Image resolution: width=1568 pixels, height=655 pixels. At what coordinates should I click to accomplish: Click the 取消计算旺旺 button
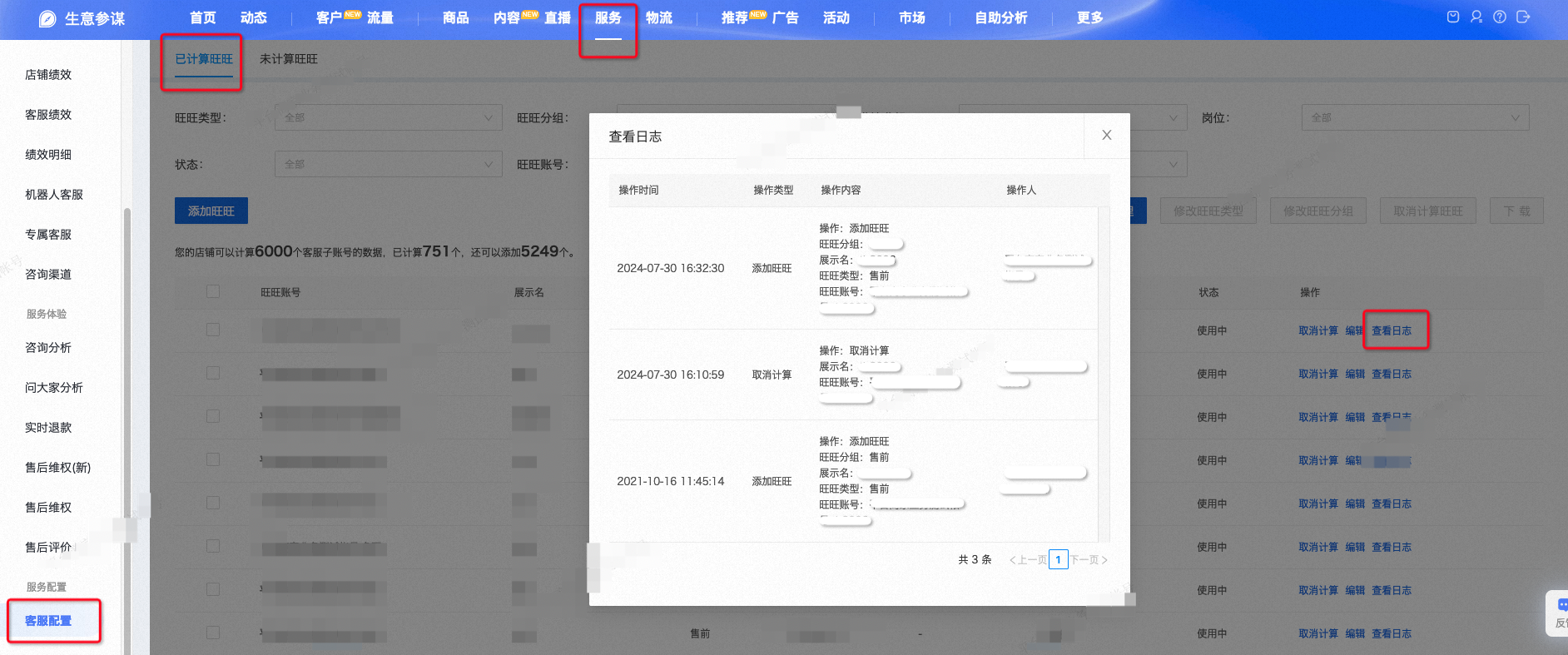pyautogui.click(x=1428, y=211)
